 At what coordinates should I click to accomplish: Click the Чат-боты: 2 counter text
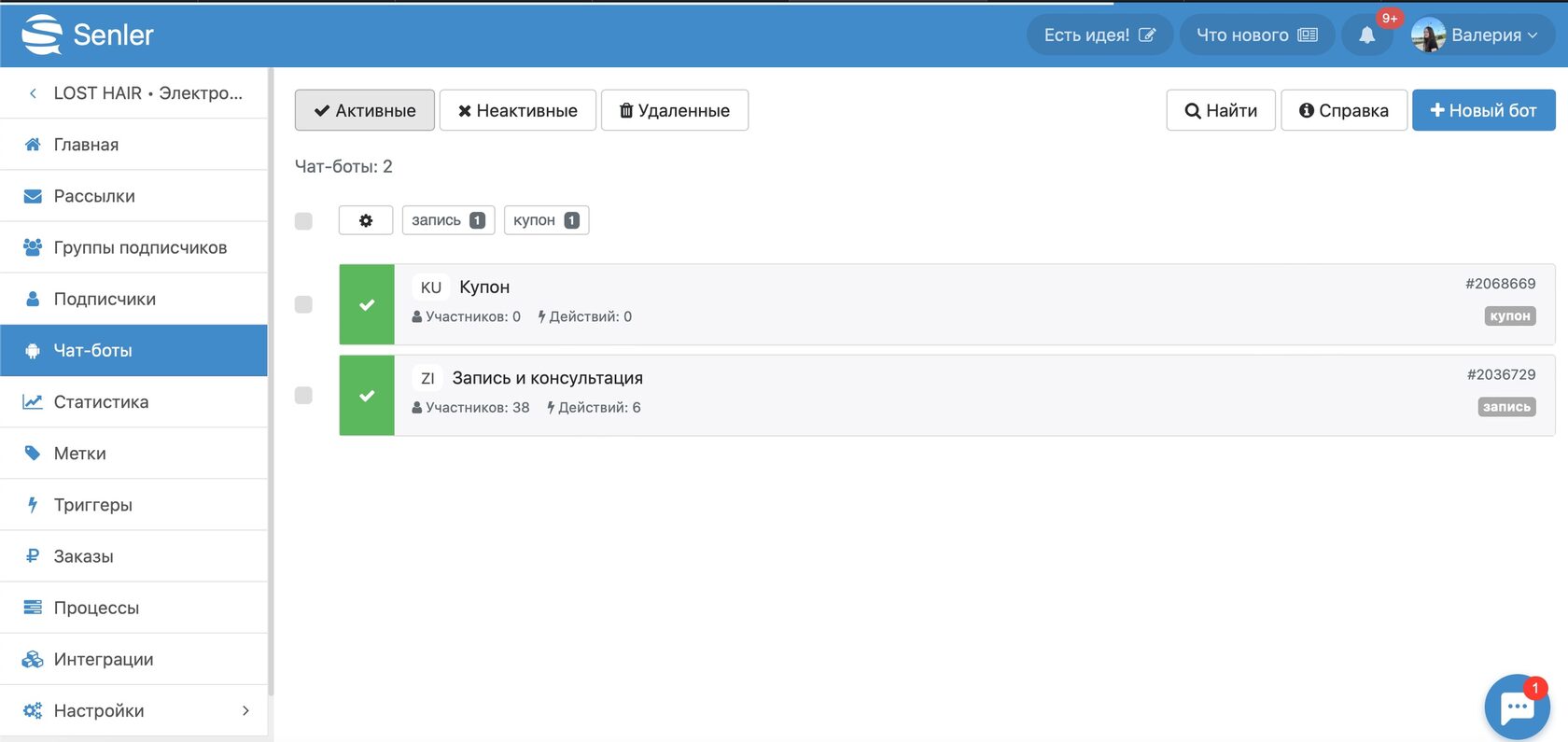coord(343,167)
